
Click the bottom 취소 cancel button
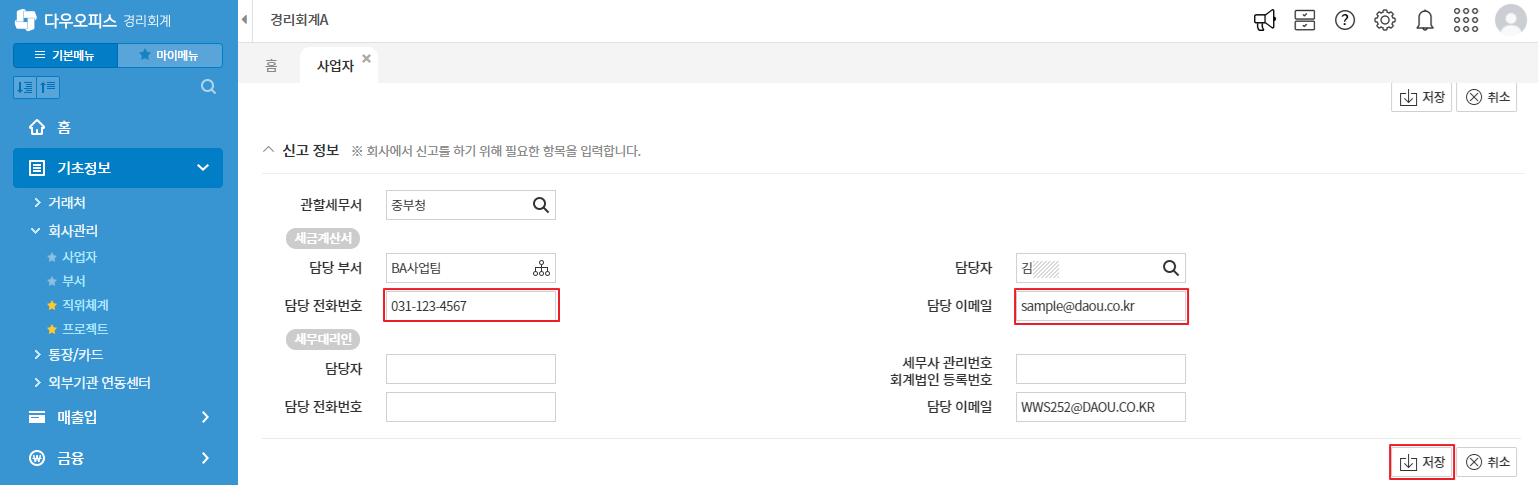[1487, 462]
